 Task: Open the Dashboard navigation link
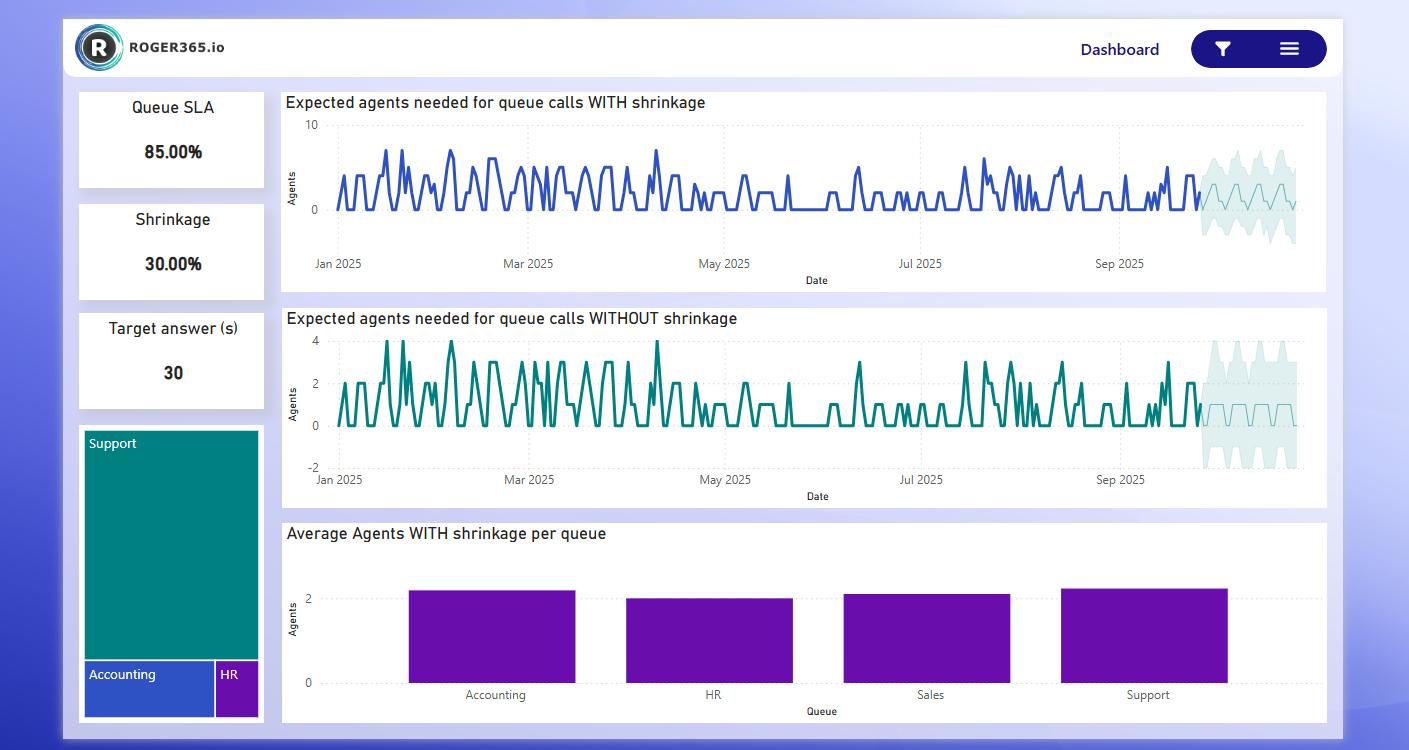point(1119,50)
